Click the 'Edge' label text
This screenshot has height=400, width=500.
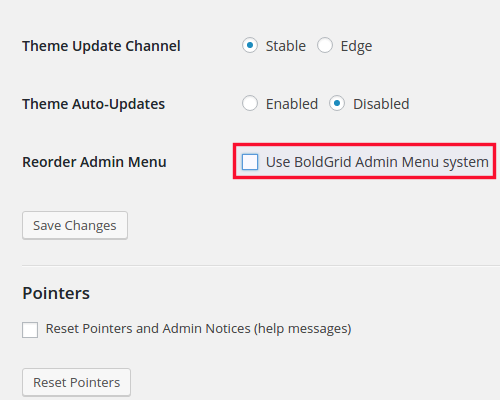tap(356, 46)
